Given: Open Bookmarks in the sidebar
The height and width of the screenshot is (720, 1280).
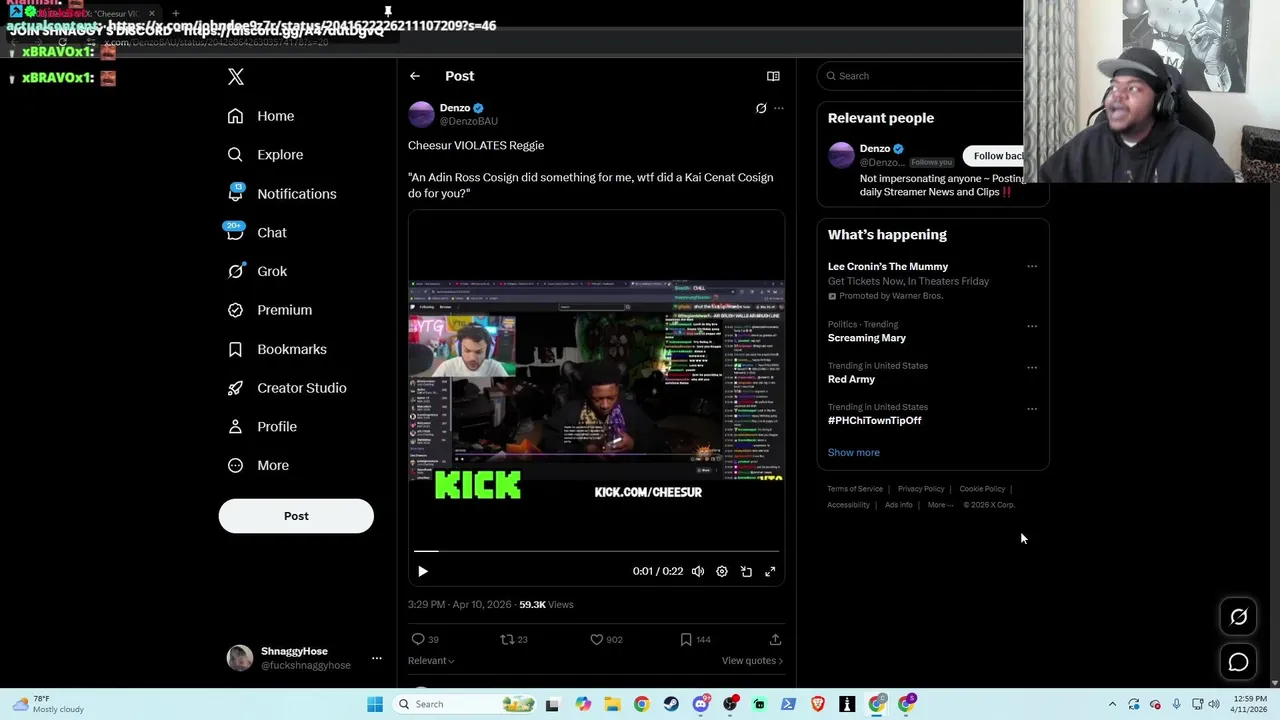Looking at the screenshot, I should [x=277, y=349].
